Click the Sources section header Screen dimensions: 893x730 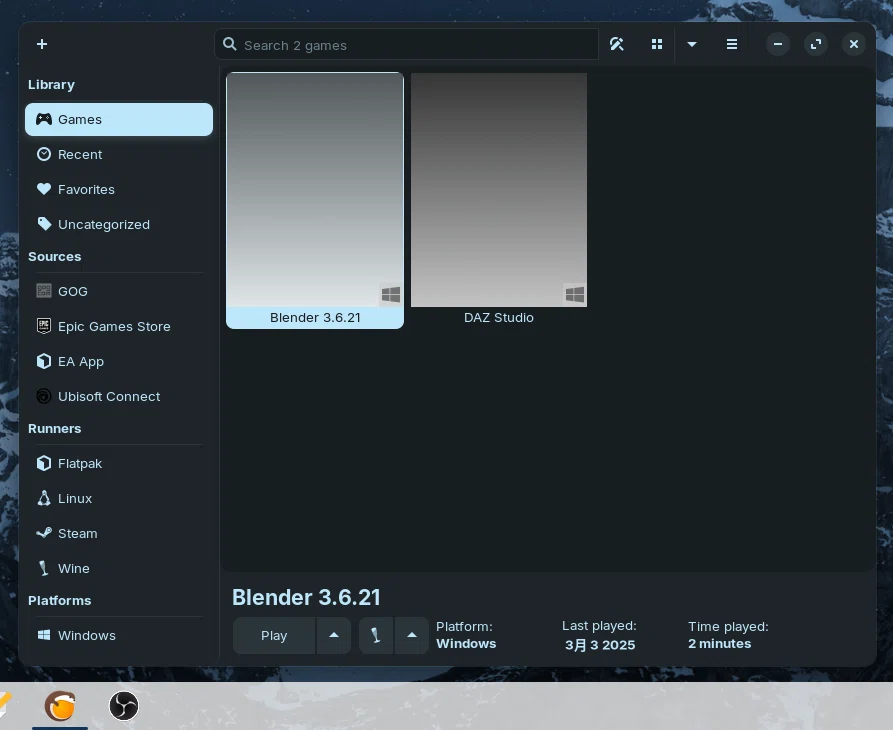(55, 256)
